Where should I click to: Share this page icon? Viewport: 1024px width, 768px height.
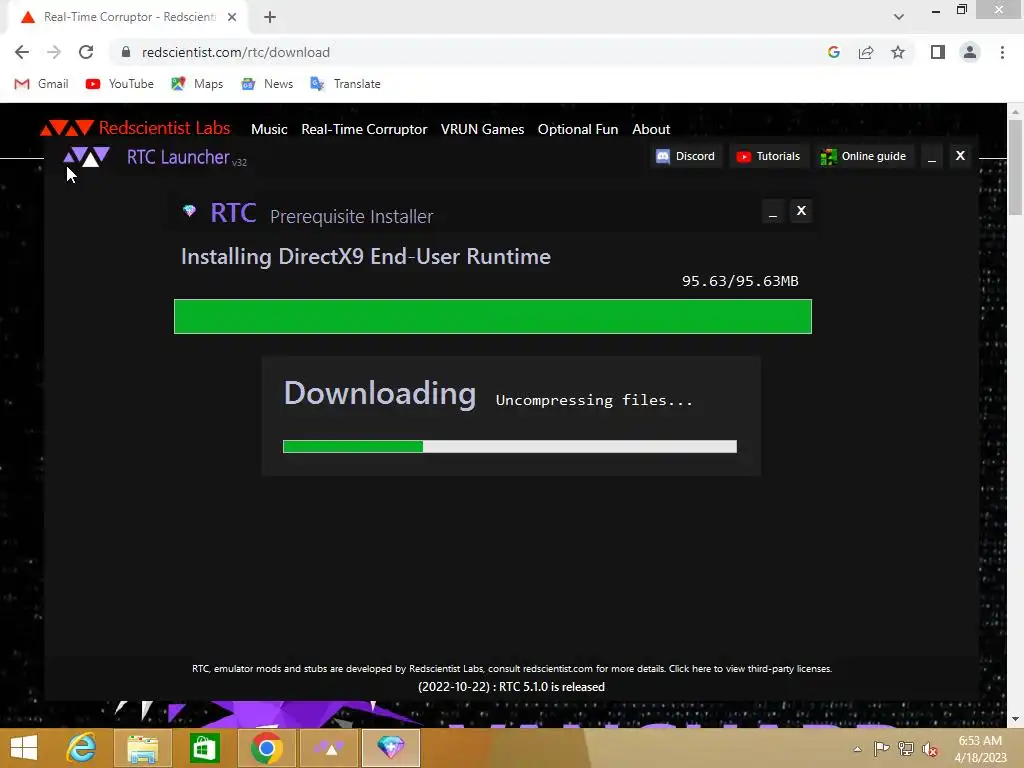point(866,52)
